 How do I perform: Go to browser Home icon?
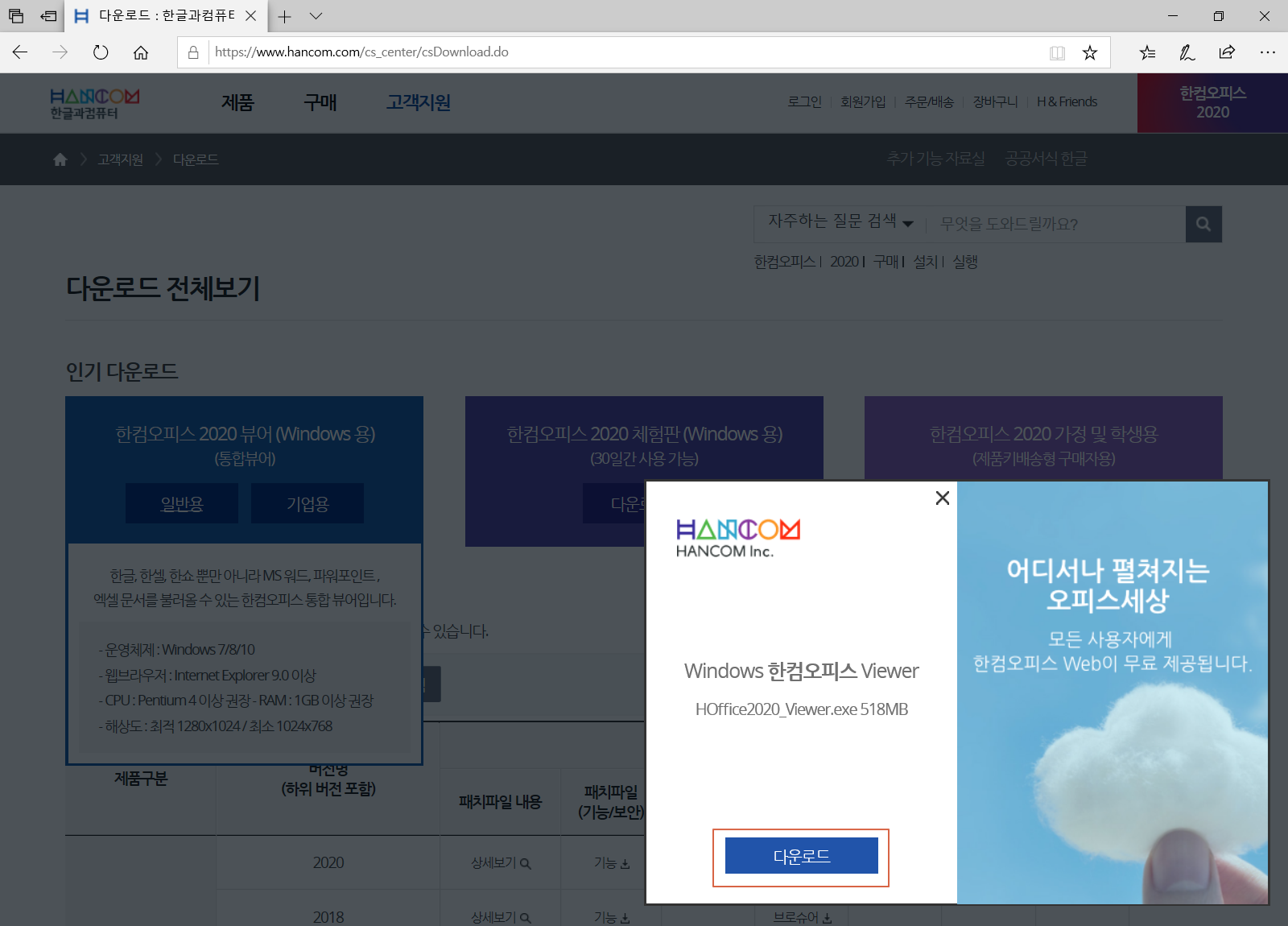(x=141, y=52)
